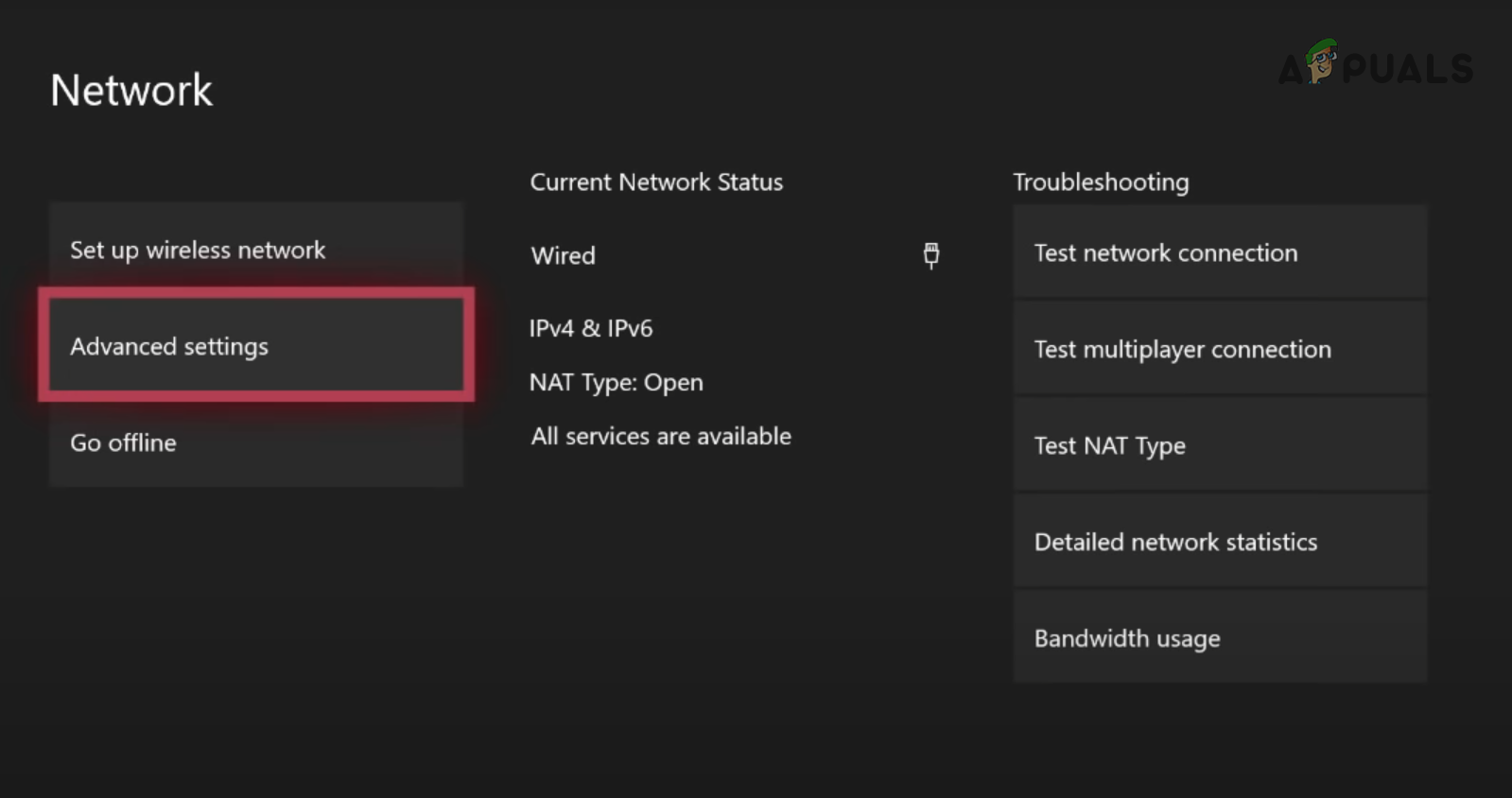The height and width of the screenshot is (798, 1512).
Task: Click the NAT Type label text
Action: pos(582,382)
